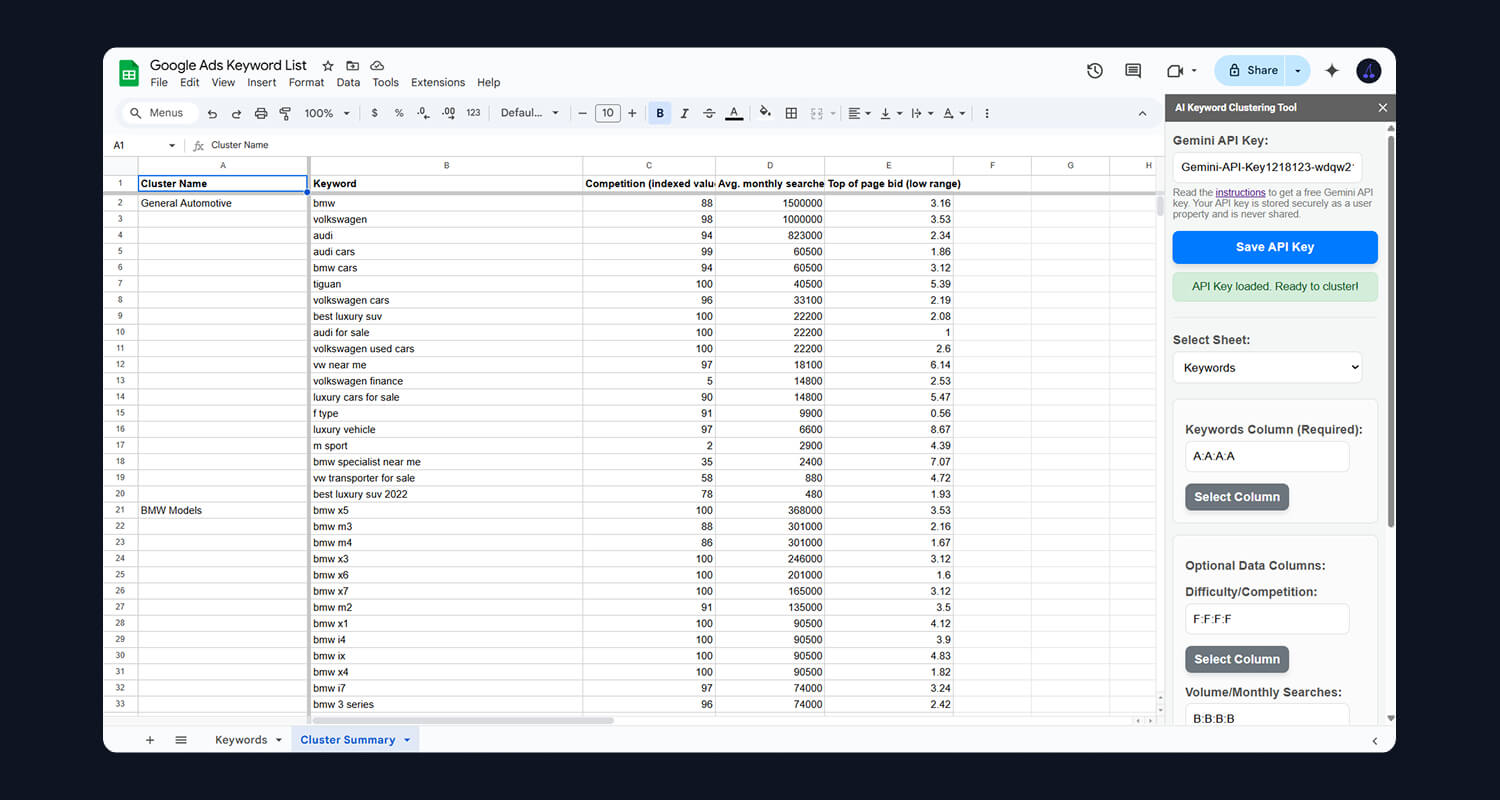Open the zoom 100% dropdown
The image size is (1500, 800).
coord(327,113)
